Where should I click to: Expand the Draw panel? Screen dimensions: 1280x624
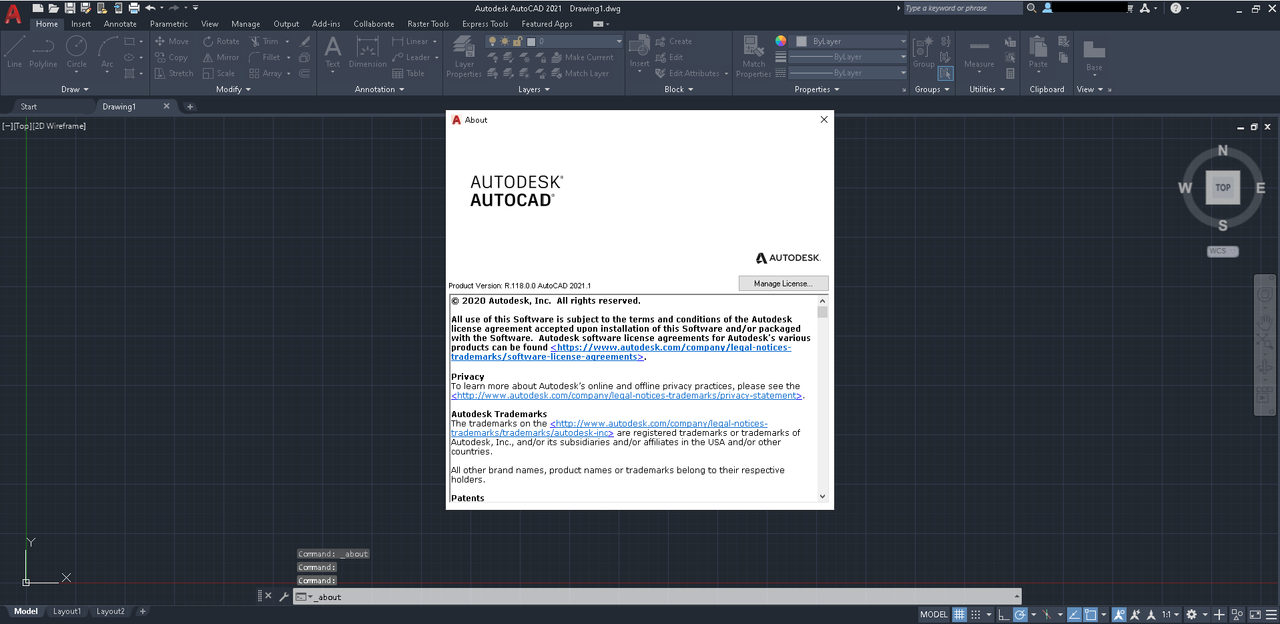pos(75,89)
